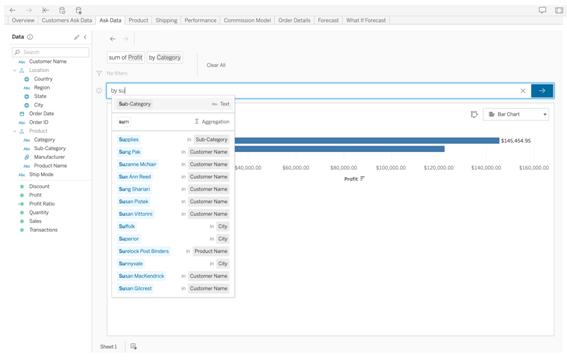Screen dimensions: 567x361
Task: Click the Profit axis sort icon
Action: [362, 179]
